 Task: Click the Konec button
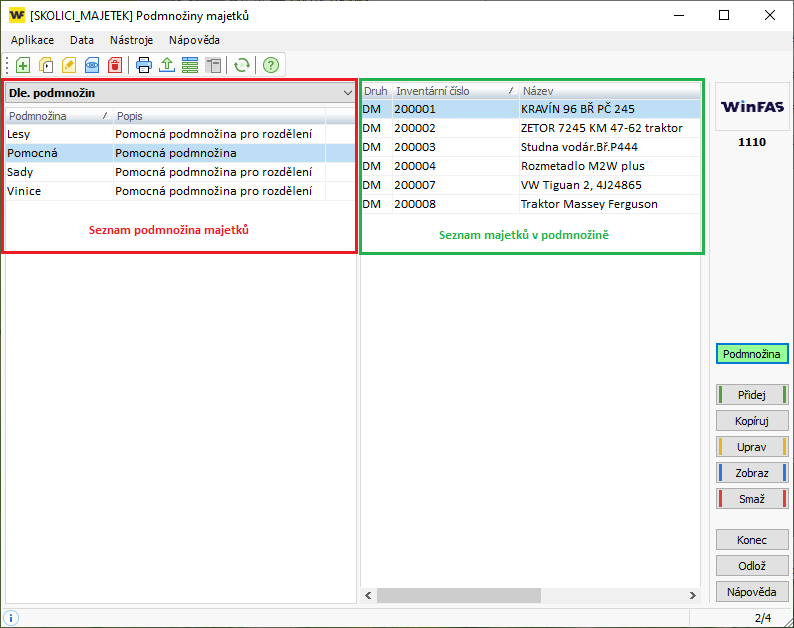click(752, 540)
